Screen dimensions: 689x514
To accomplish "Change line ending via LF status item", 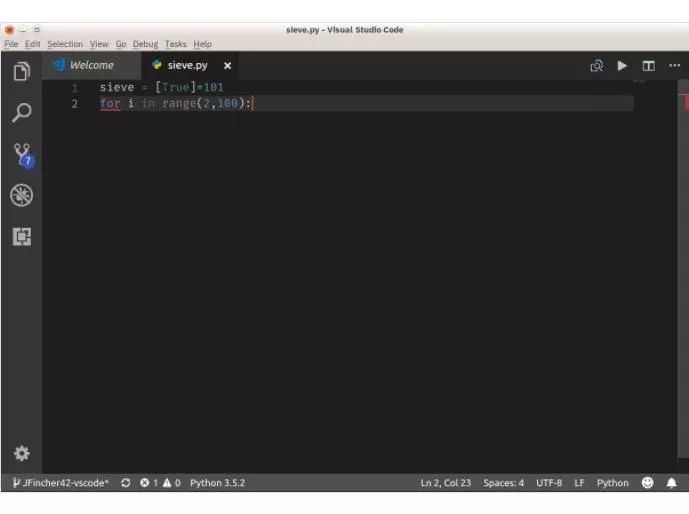I will click(579, 483).
